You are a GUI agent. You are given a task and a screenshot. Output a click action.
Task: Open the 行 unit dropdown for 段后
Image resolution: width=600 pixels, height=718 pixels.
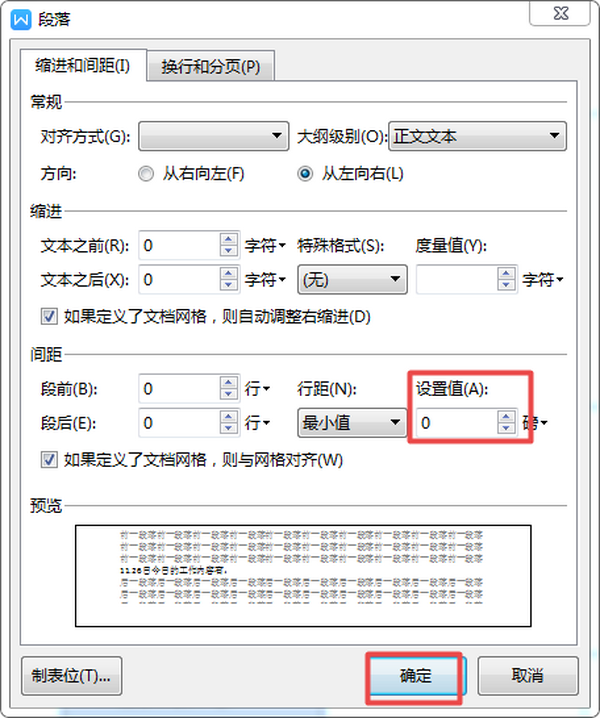click(x=257, y=423)
